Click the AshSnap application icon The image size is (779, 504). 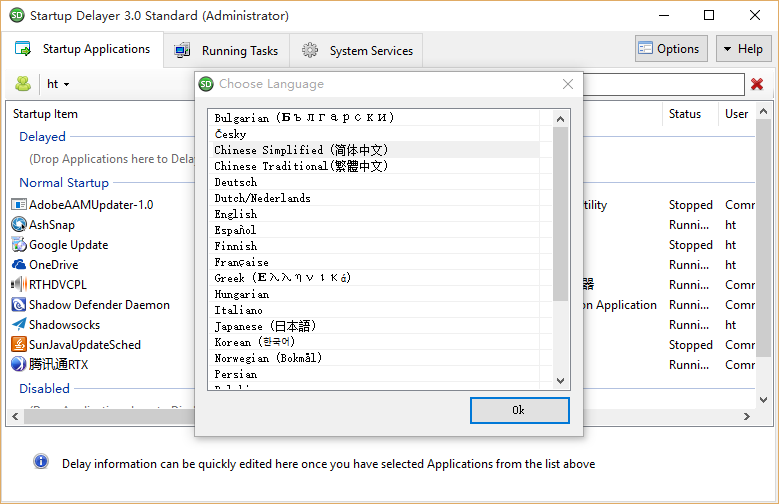pos(19,225)
